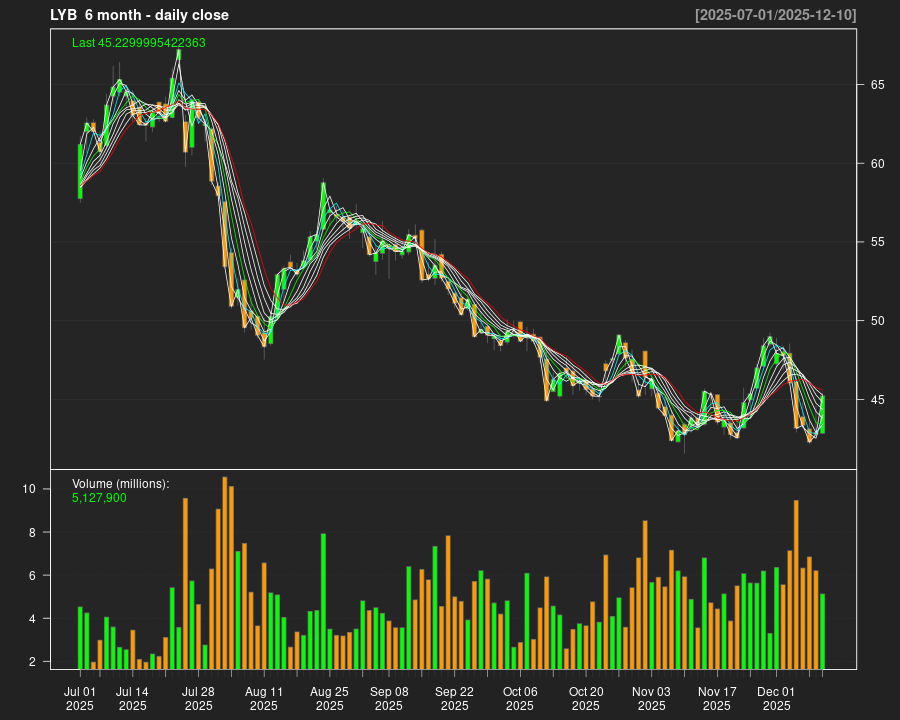
Task: Click the 2 volume axis label
Action: [33, 662]
